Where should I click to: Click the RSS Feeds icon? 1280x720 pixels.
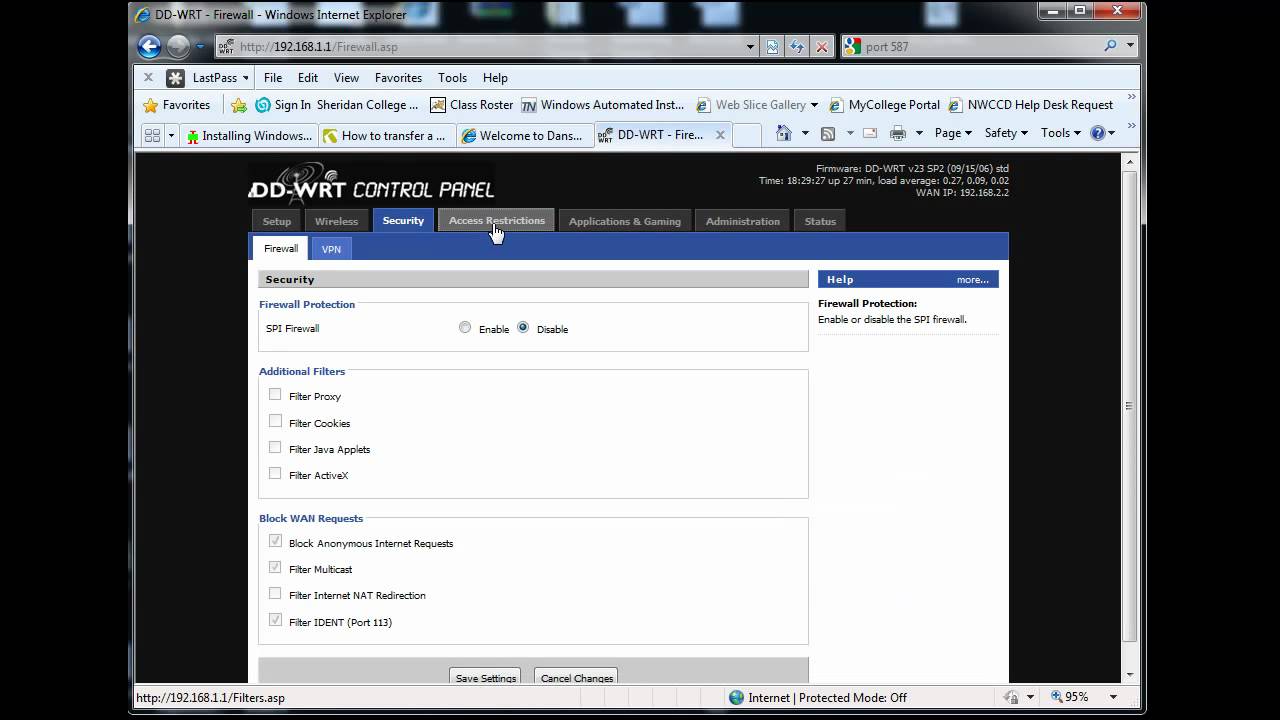tap(828, 133)
